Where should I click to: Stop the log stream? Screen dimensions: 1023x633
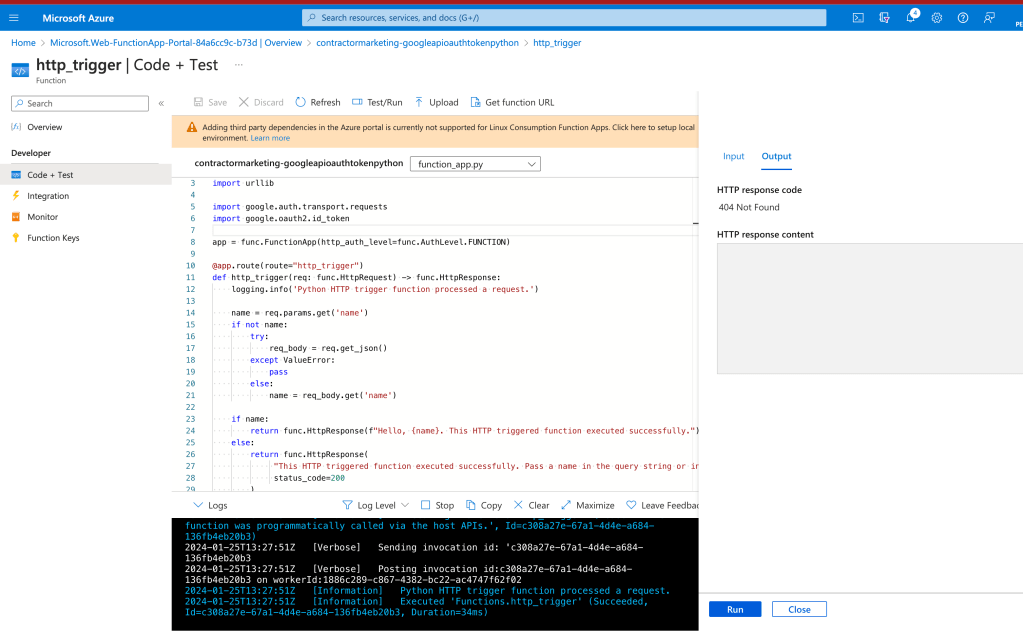[437, 505]
